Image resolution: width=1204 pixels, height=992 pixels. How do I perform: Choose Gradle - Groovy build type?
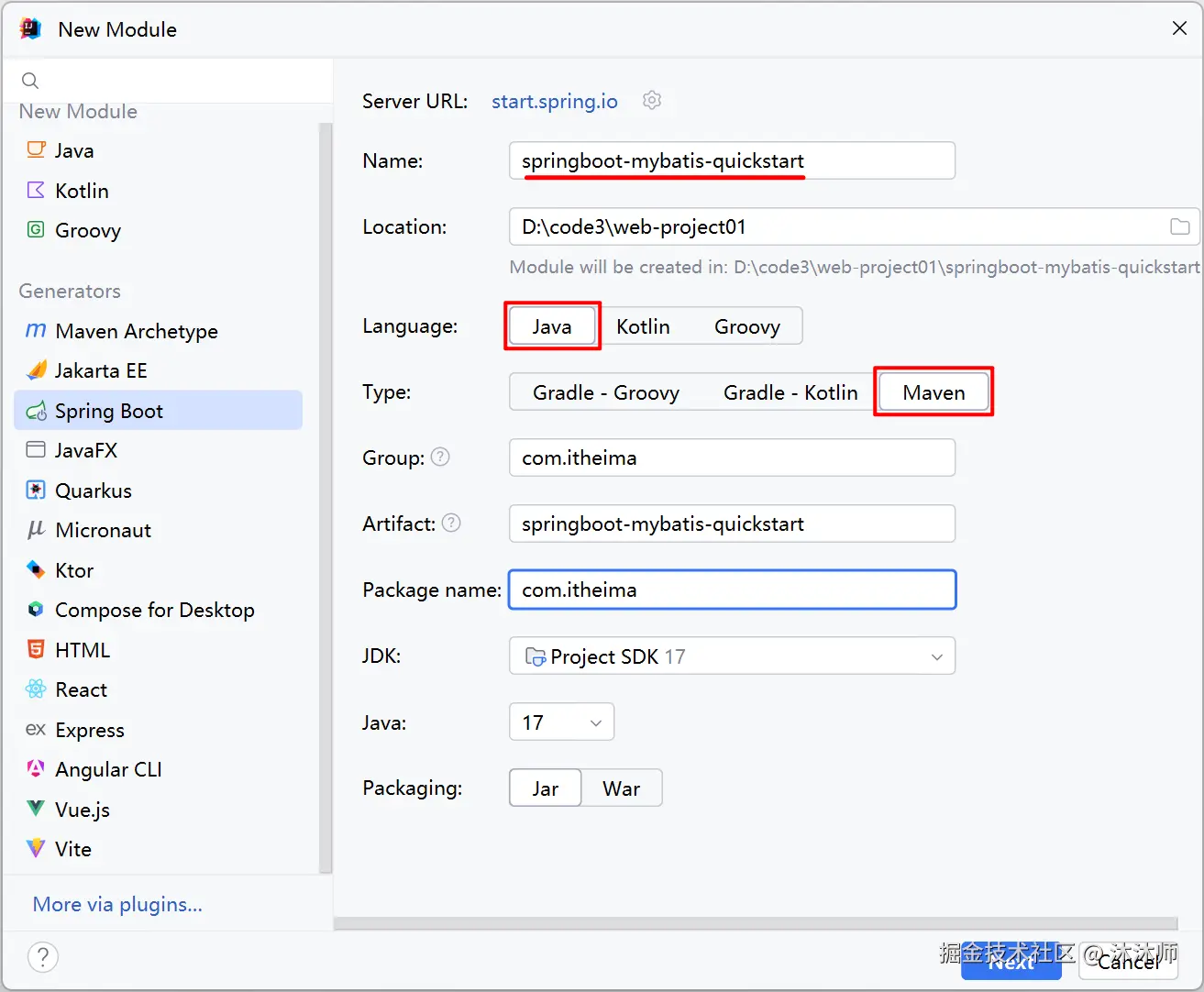(x=606, y=392)
